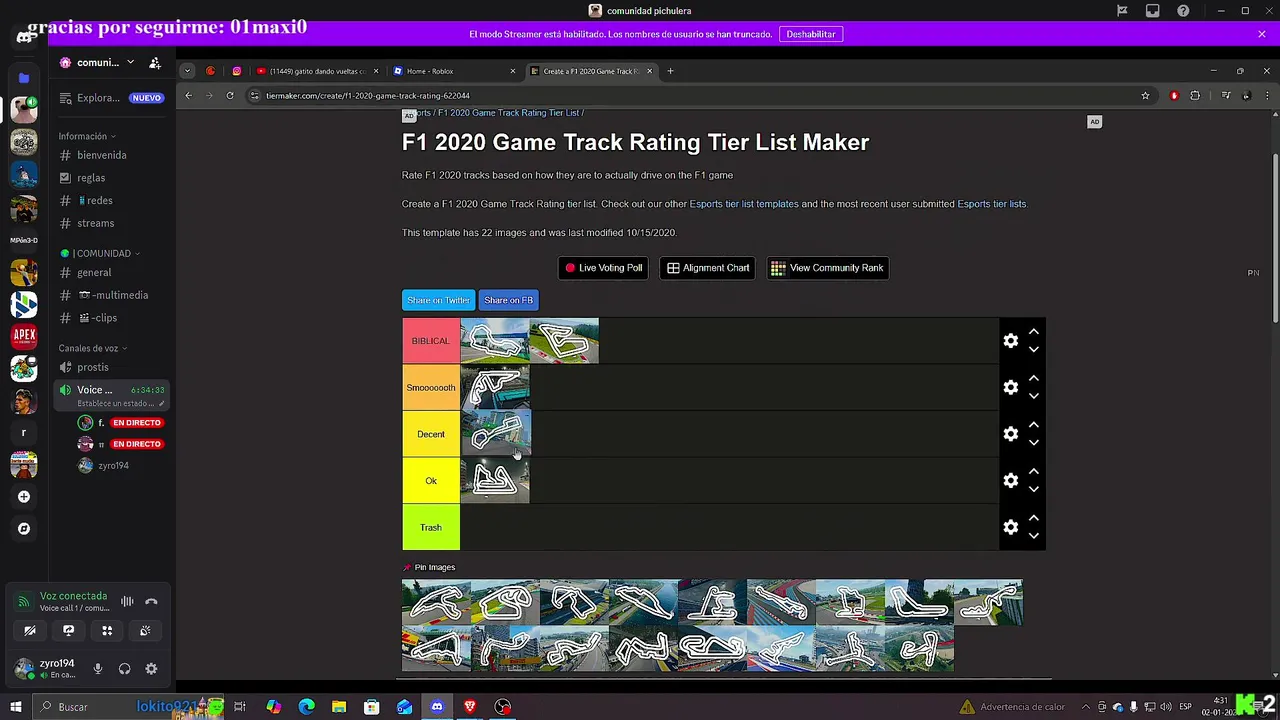Open the Instagram pinned tab

237,71
